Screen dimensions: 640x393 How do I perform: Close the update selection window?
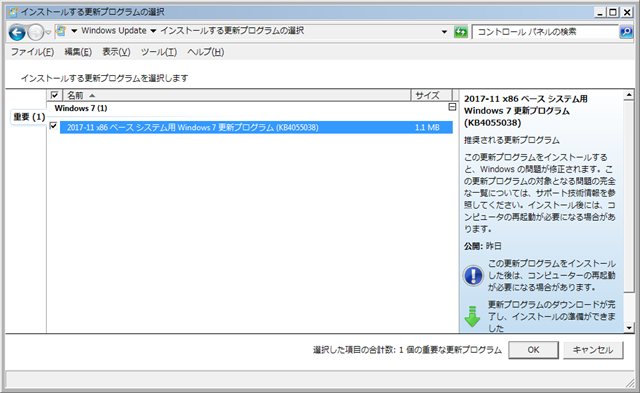(x=627, y=13)
